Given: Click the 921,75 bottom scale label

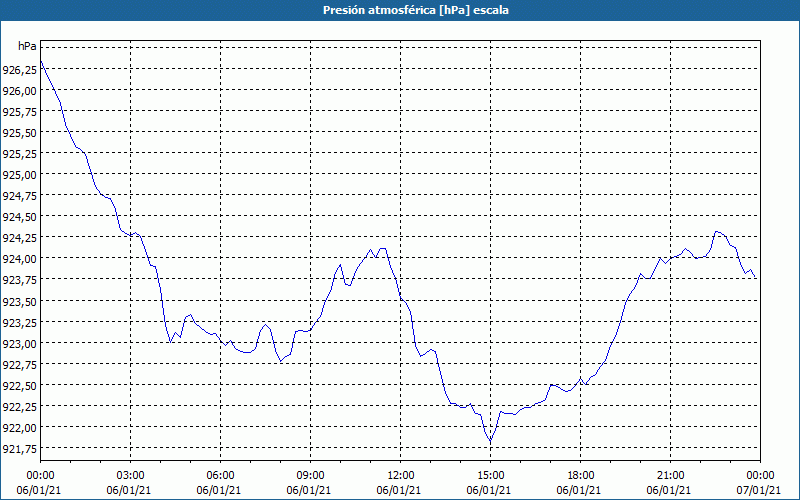Looking at the screenshot, I should [19, 449].
